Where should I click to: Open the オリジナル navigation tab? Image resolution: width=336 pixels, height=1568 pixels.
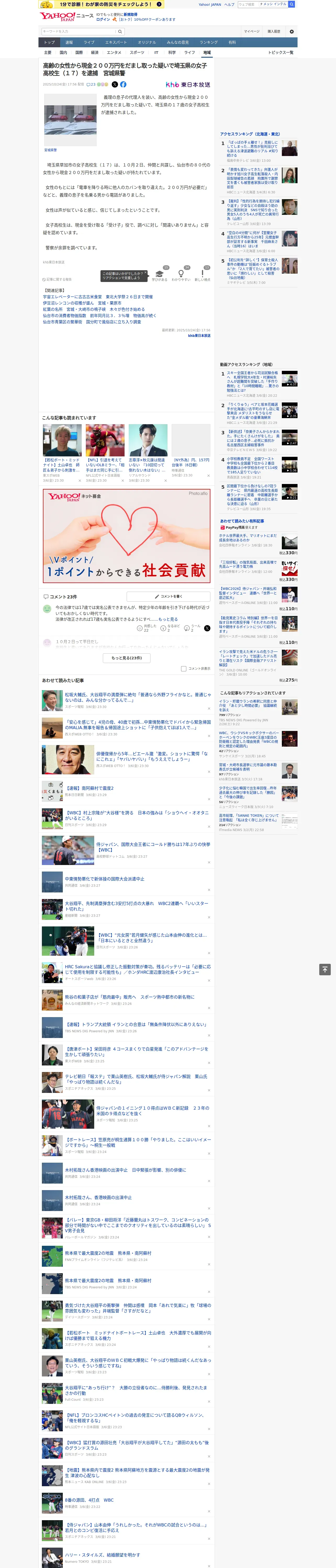tap(147, 43)
